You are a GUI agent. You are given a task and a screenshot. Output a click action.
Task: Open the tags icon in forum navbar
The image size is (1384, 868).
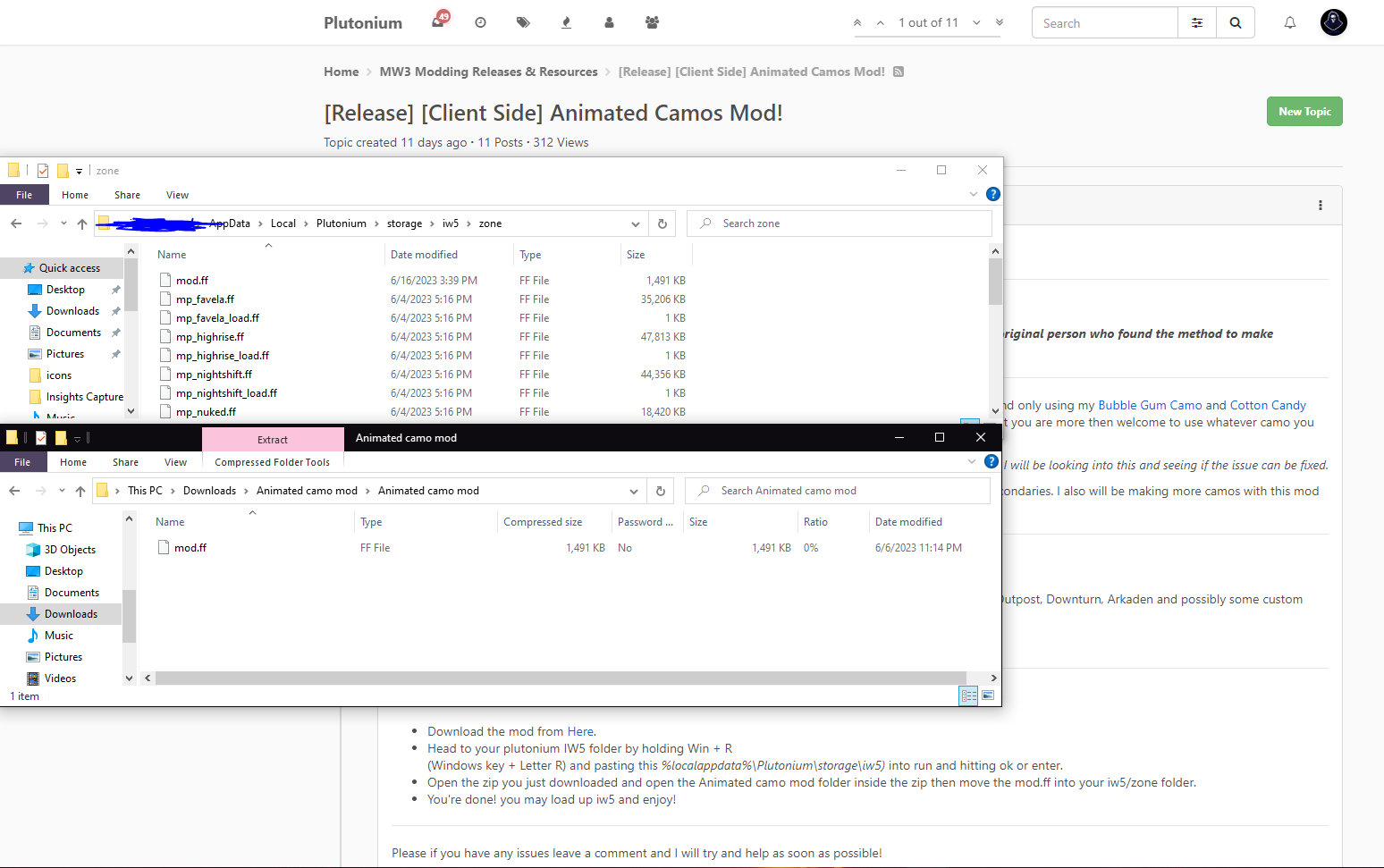point(523,22)
